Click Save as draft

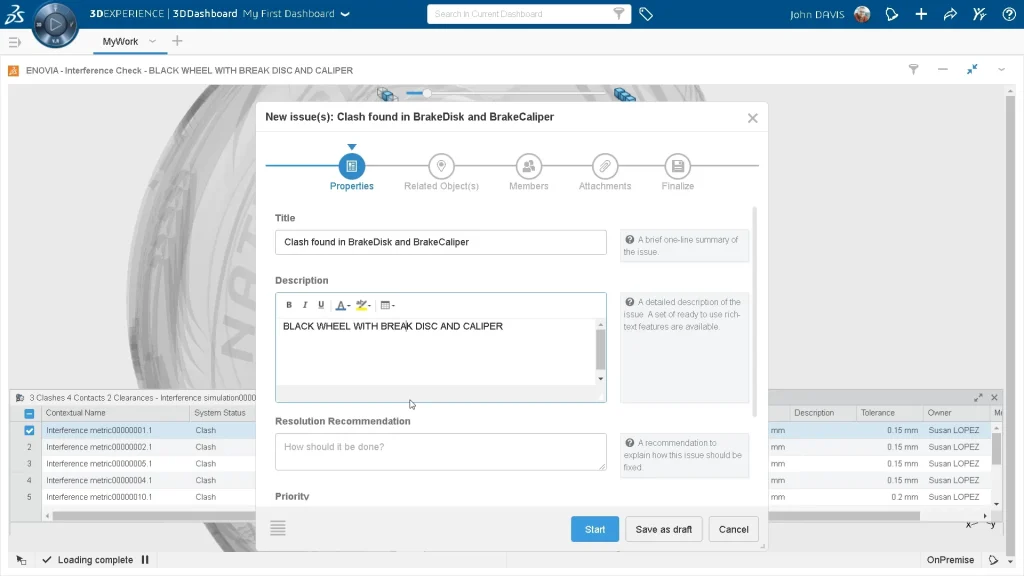point(664,529)
